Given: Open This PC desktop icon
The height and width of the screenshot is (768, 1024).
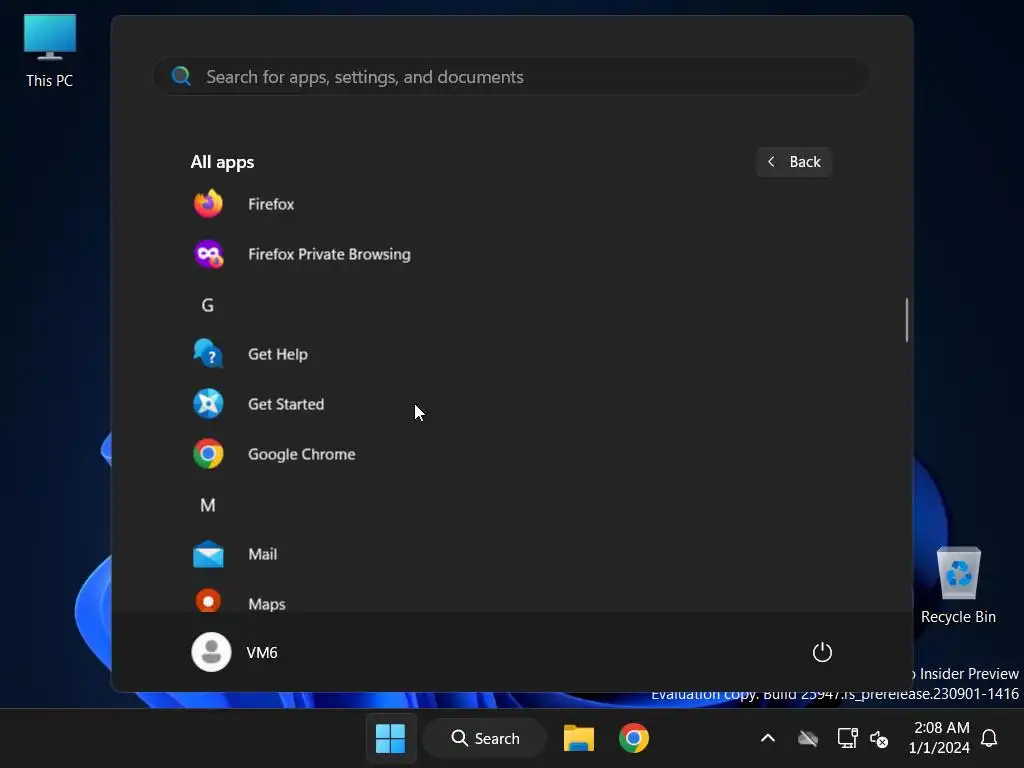Looking at the screenshot, I should (x=50, y=52).
